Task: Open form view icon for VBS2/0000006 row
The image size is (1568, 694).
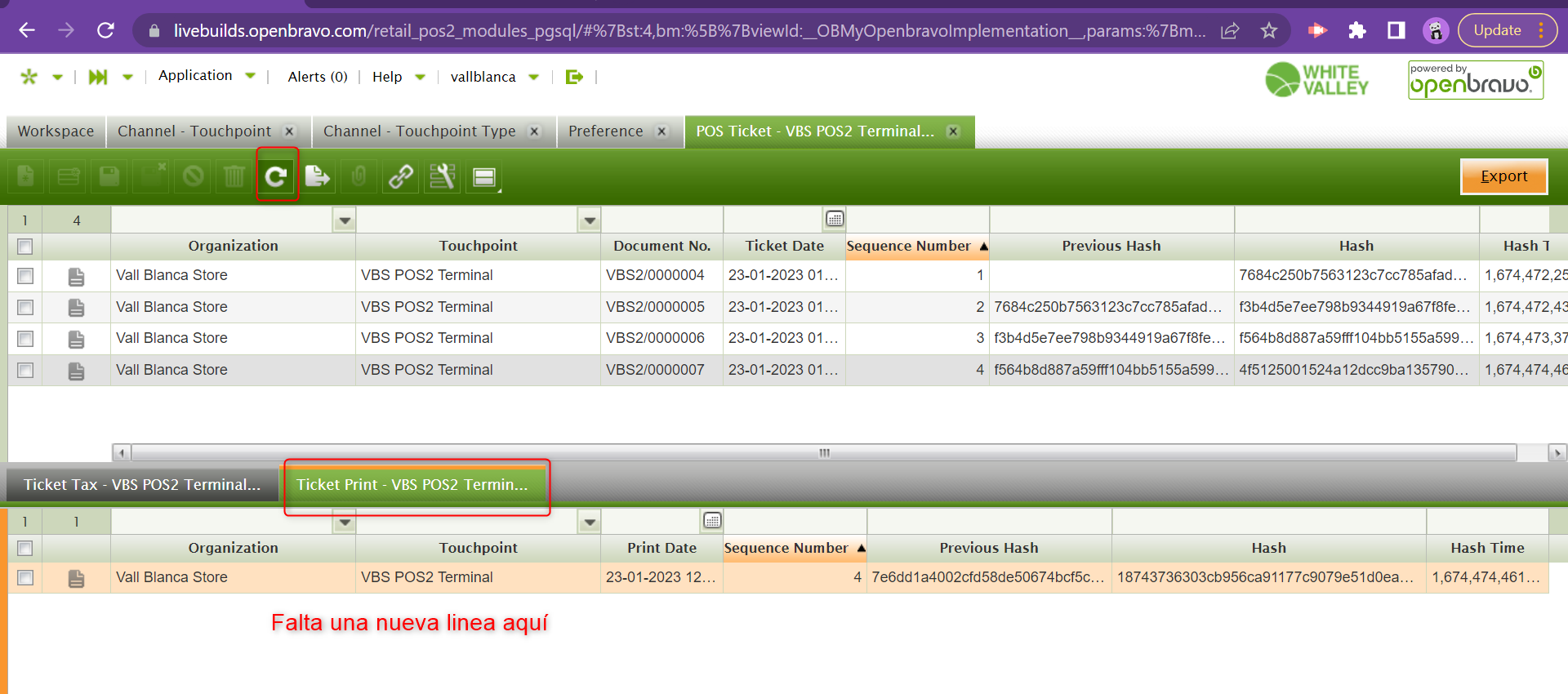Action: pyautogui.click(x=76, y=339)
